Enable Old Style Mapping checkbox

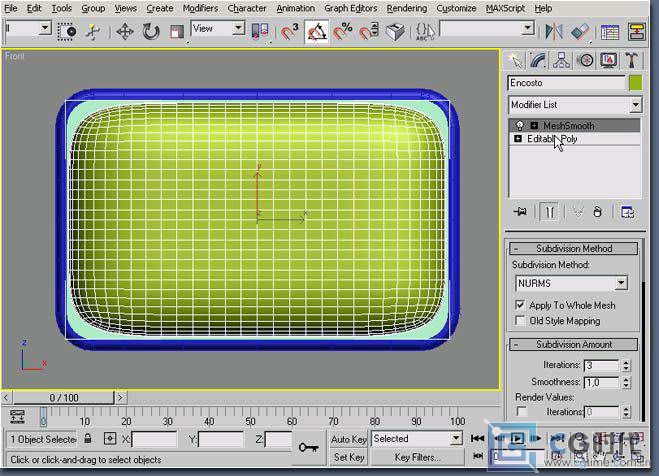[521, 321]
